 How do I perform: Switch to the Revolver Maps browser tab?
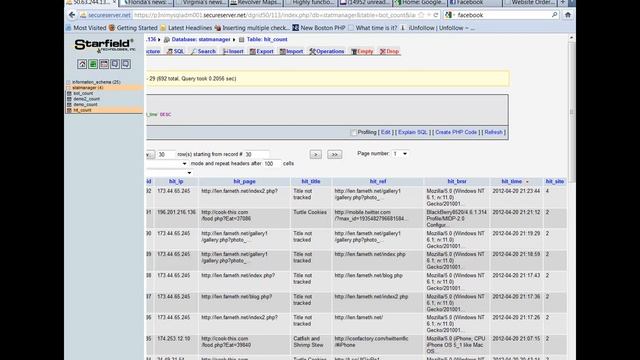coord(256,3)
